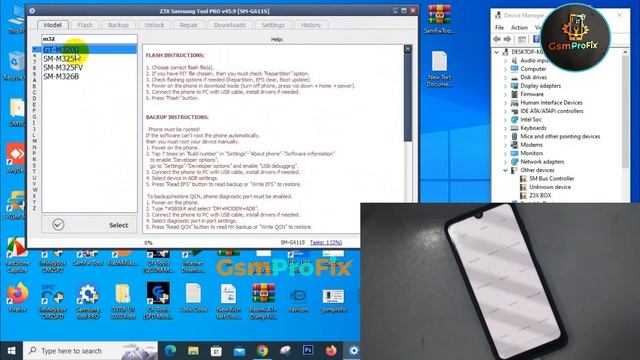The height and width of the screenshot is (360, 640).
Task: Open Microsoft Store from the taskbar
Action: coord(216,351)
